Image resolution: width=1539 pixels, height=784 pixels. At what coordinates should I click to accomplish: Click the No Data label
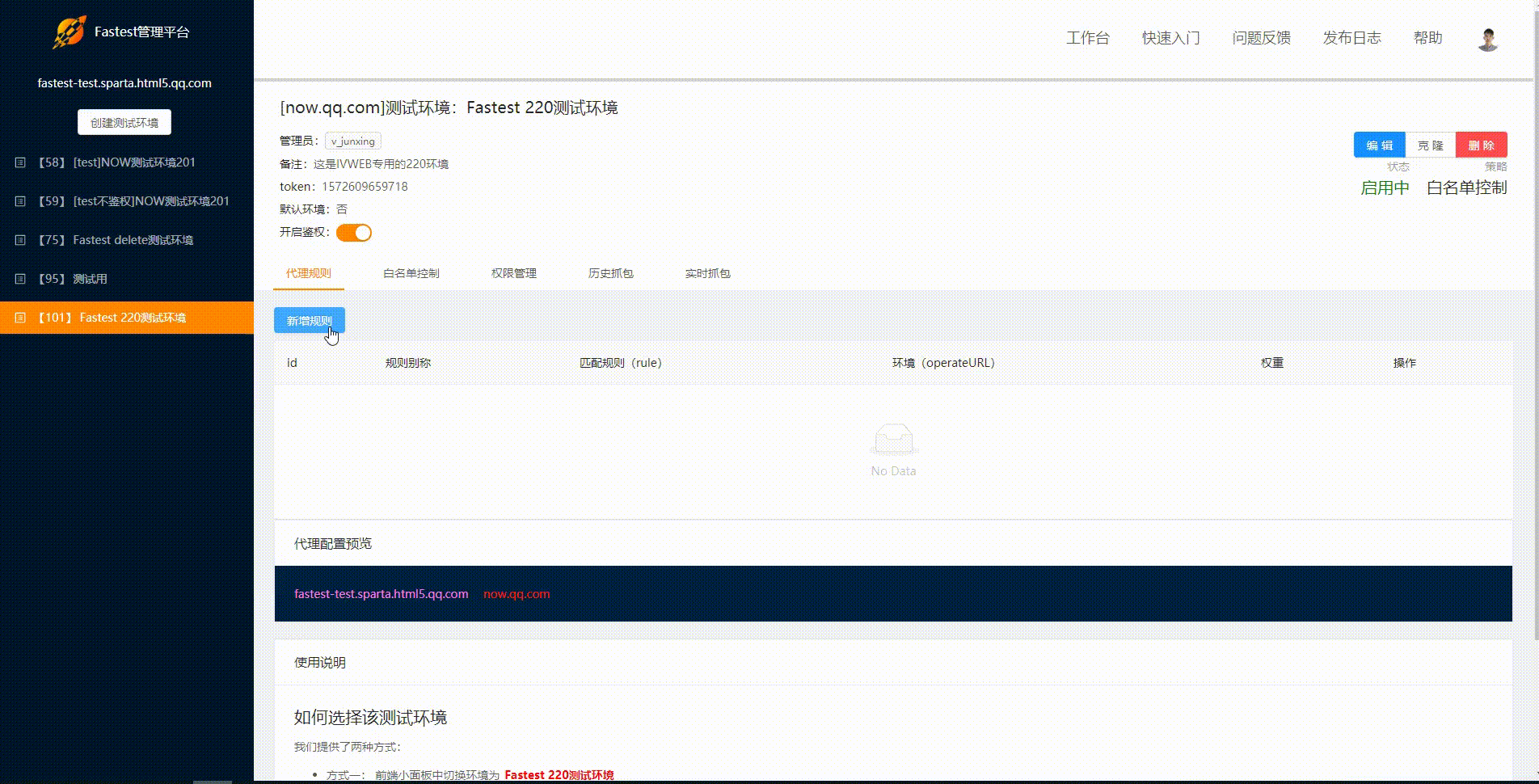893,471
